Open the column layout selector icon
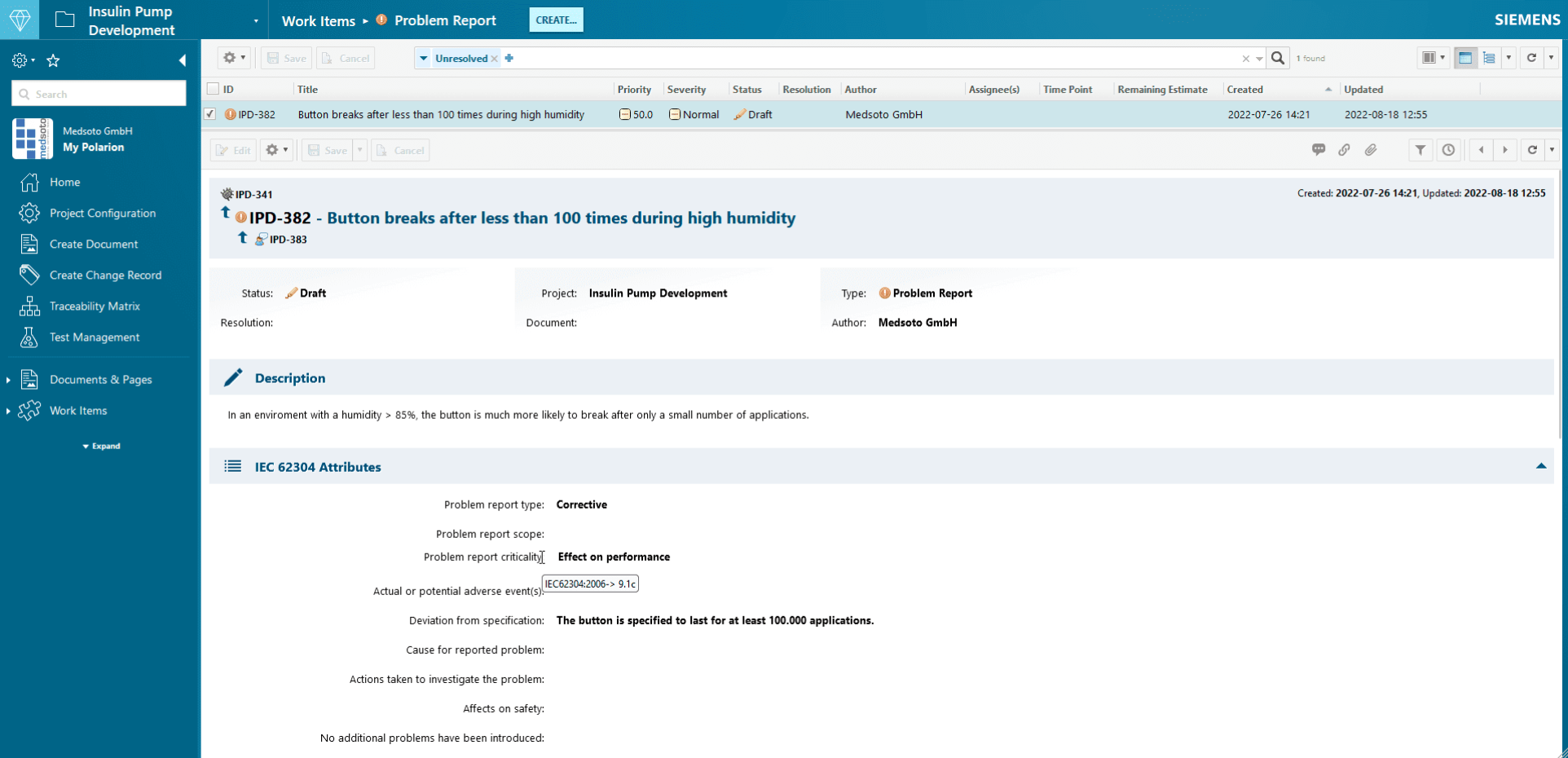This screenshot has width=1568, height=758. click(x=1433, y=58)
